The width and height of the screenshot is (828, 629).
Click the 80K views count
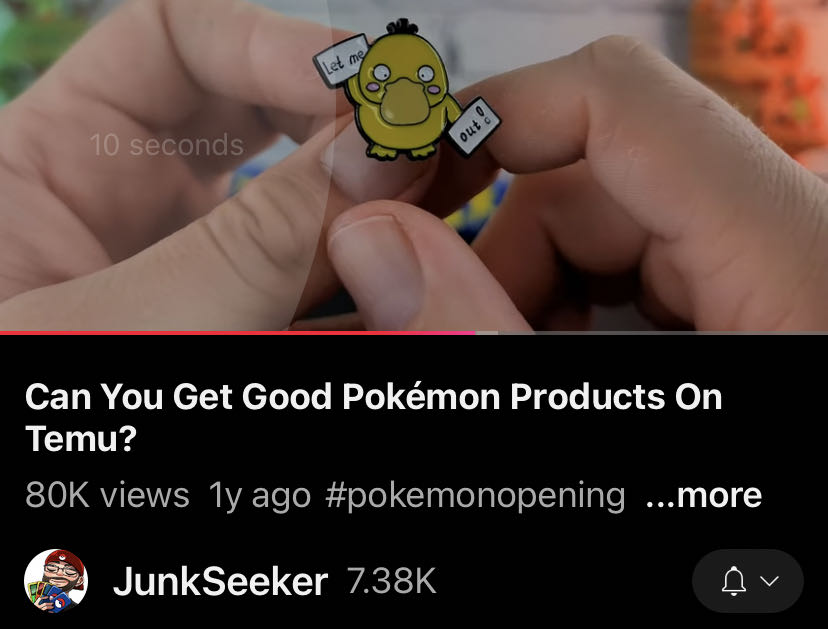pyautogui.click(x=107, y=495)
